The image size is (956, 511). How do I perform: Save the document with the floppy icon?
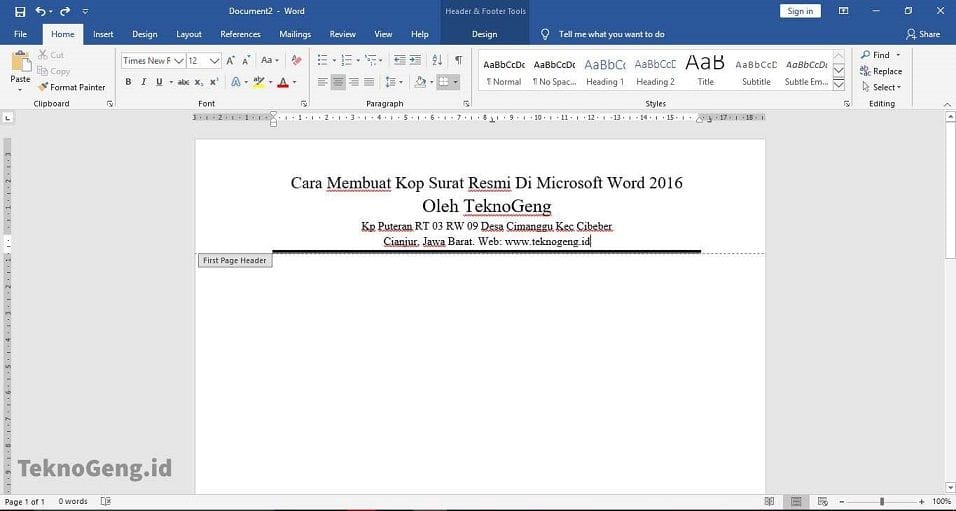tap(20, 11)
